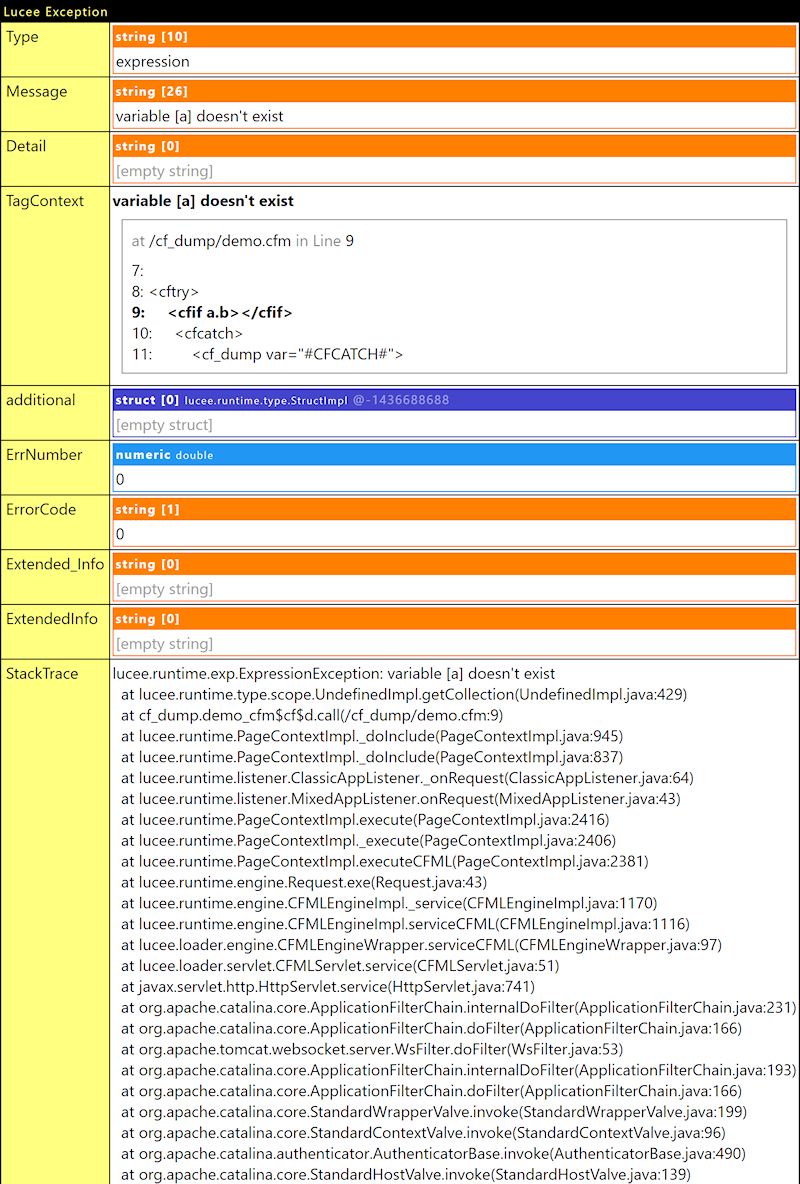Click the ExtendedInfo row label

52,619
